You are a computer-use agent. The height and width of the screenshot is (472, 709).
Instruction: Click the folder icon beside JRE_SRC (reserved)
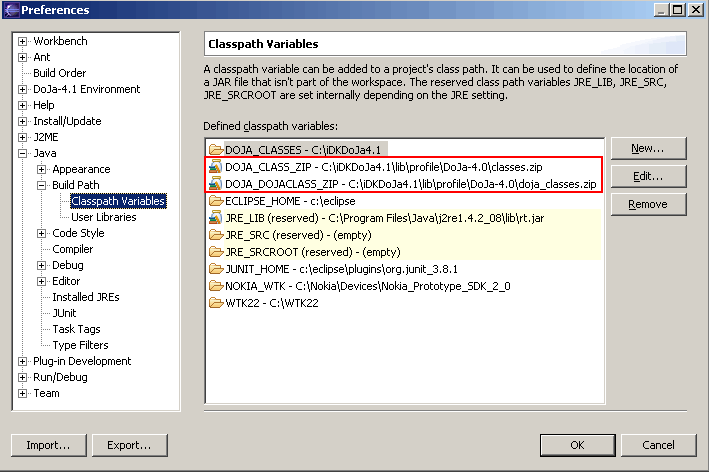click(x=216, y=235)
